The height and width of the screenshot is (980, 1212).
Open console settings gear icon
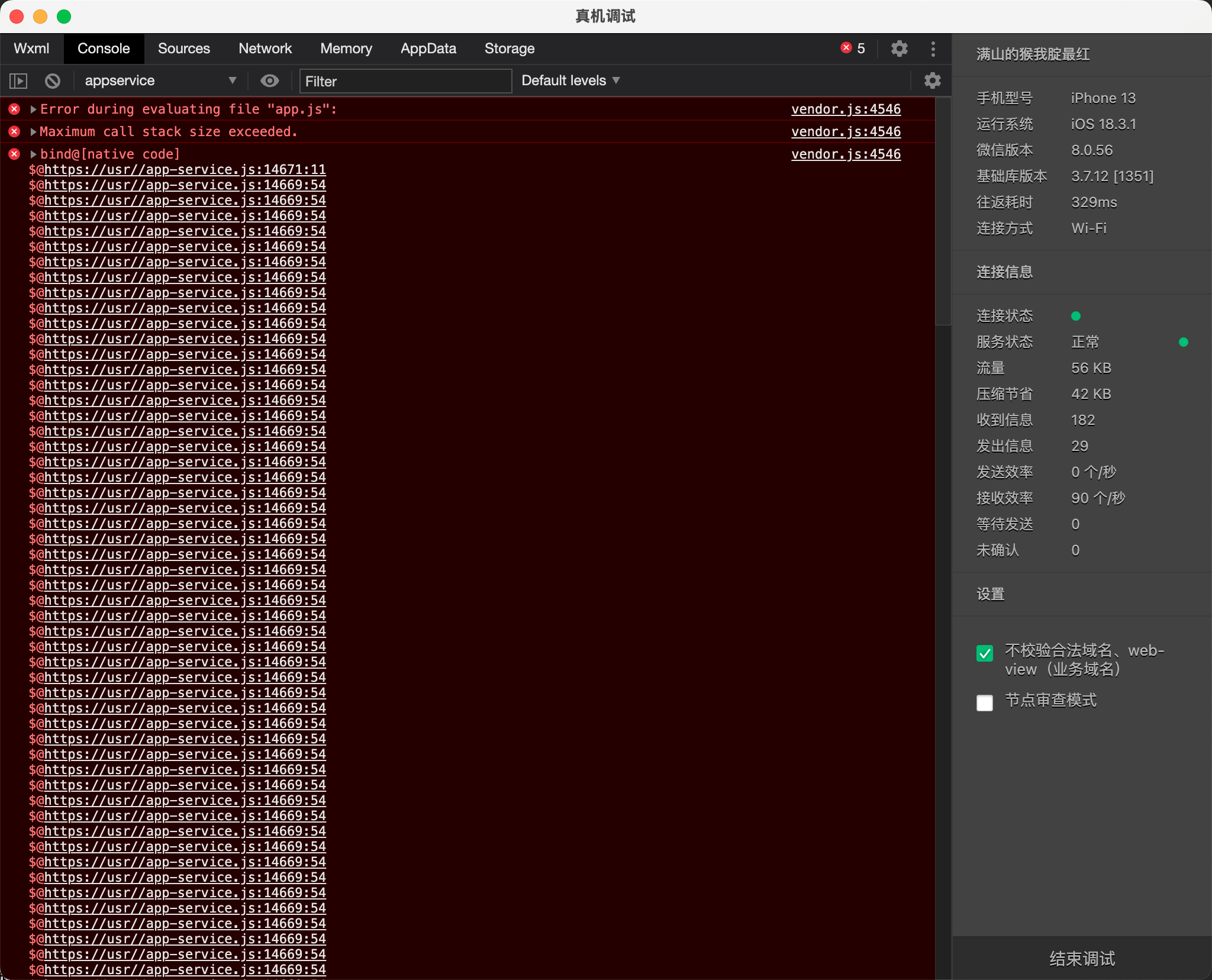(933, 80)
